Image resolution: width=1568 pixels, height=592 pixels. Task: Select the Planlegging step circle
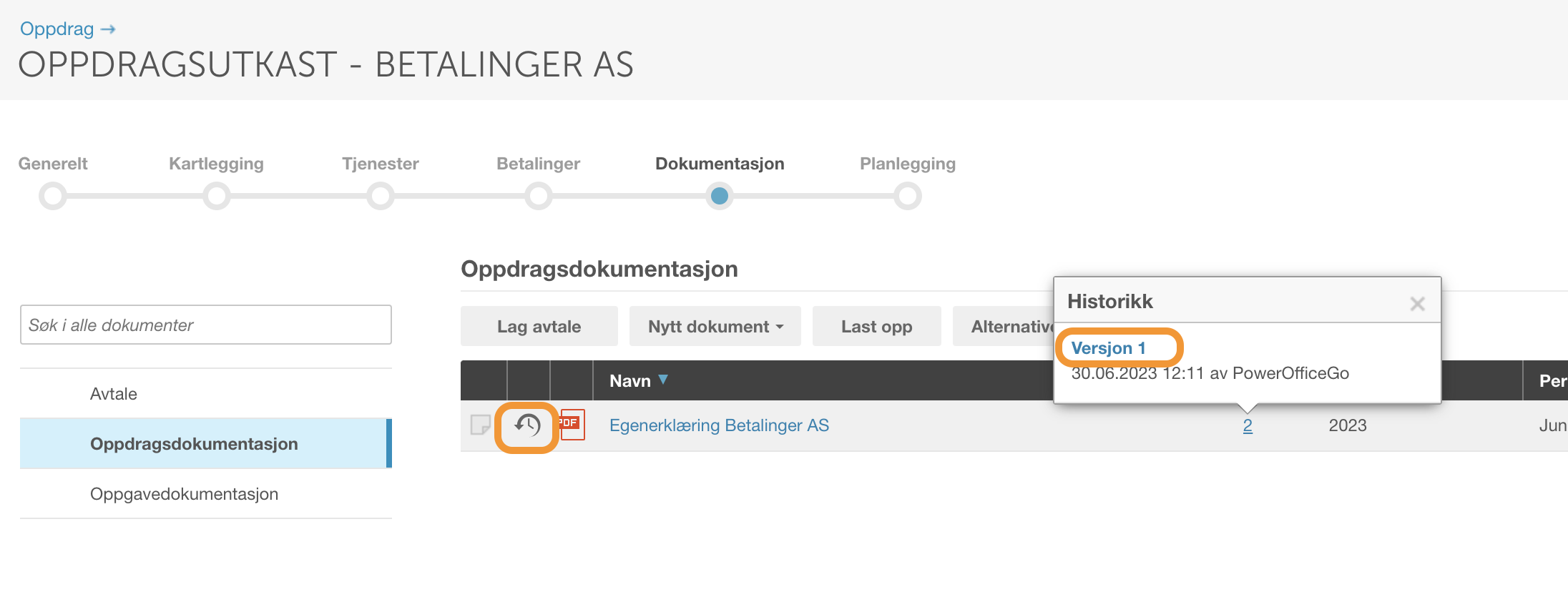click(x=908, y=196)
